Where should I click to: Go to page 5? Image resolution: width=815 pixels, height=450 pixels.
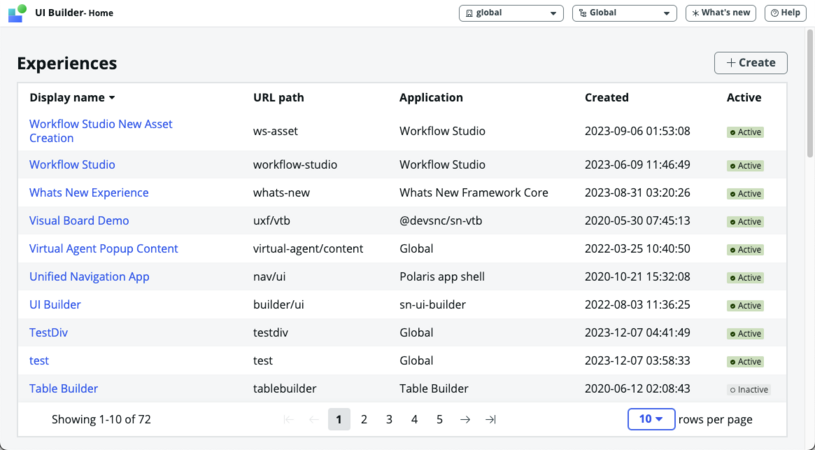439,419
